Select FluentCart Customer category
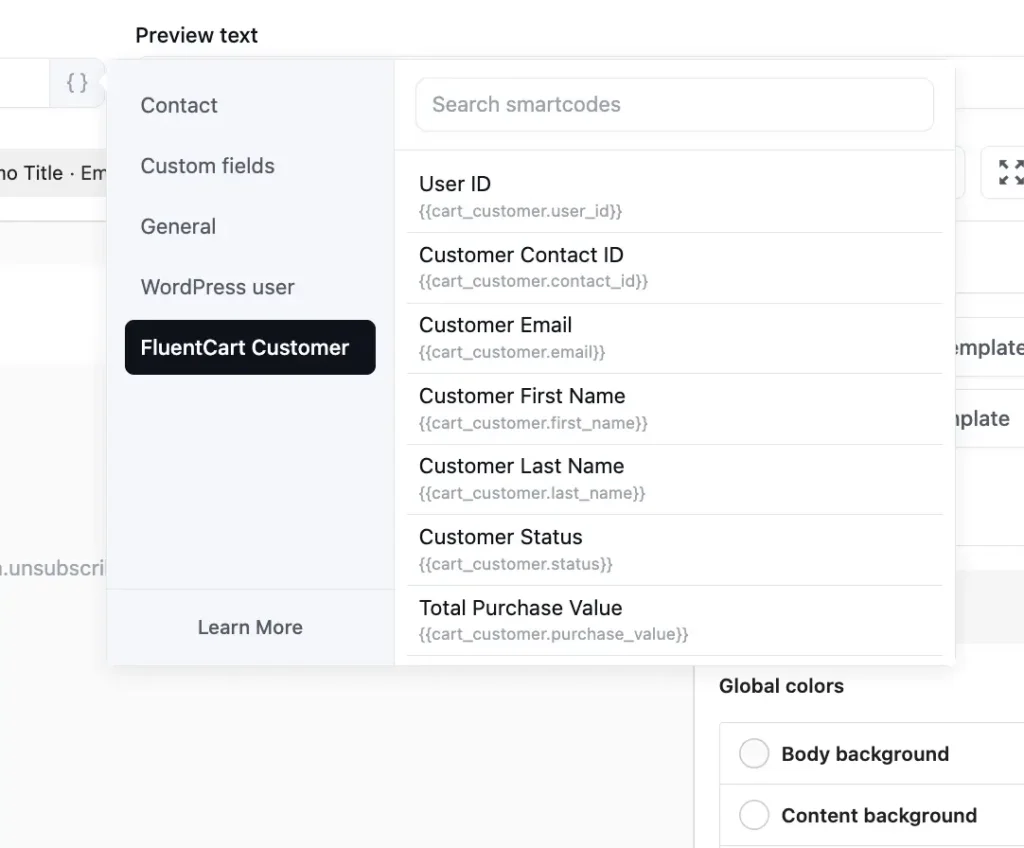 click(250, 348)
